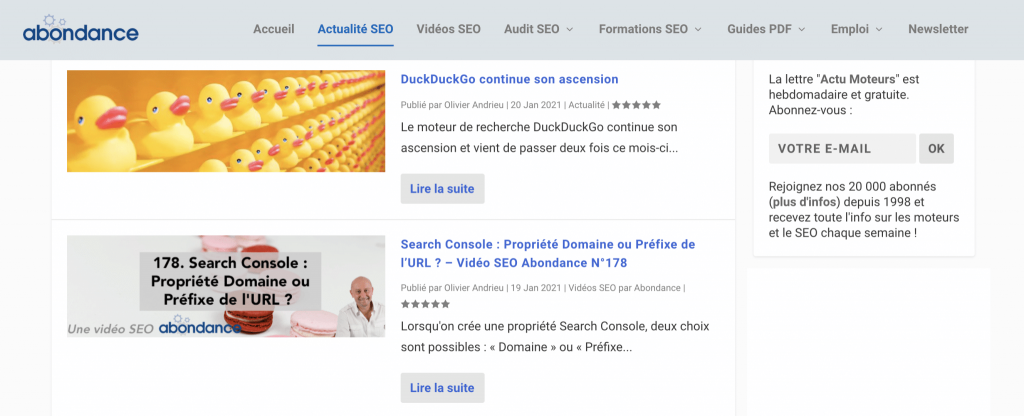Select the Actualité SEO tab
The height and width of the screenshot is (416, 1024).
(x=355, y=29)
